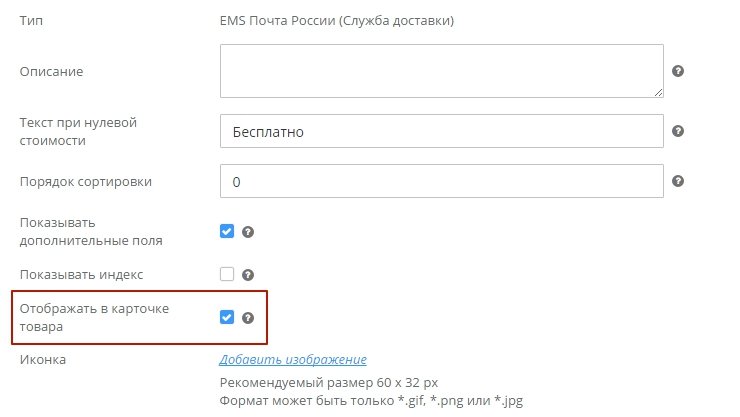Click the Описание textarea resize handle
Viewport: 740px width, 417px height.
(658, 92)
